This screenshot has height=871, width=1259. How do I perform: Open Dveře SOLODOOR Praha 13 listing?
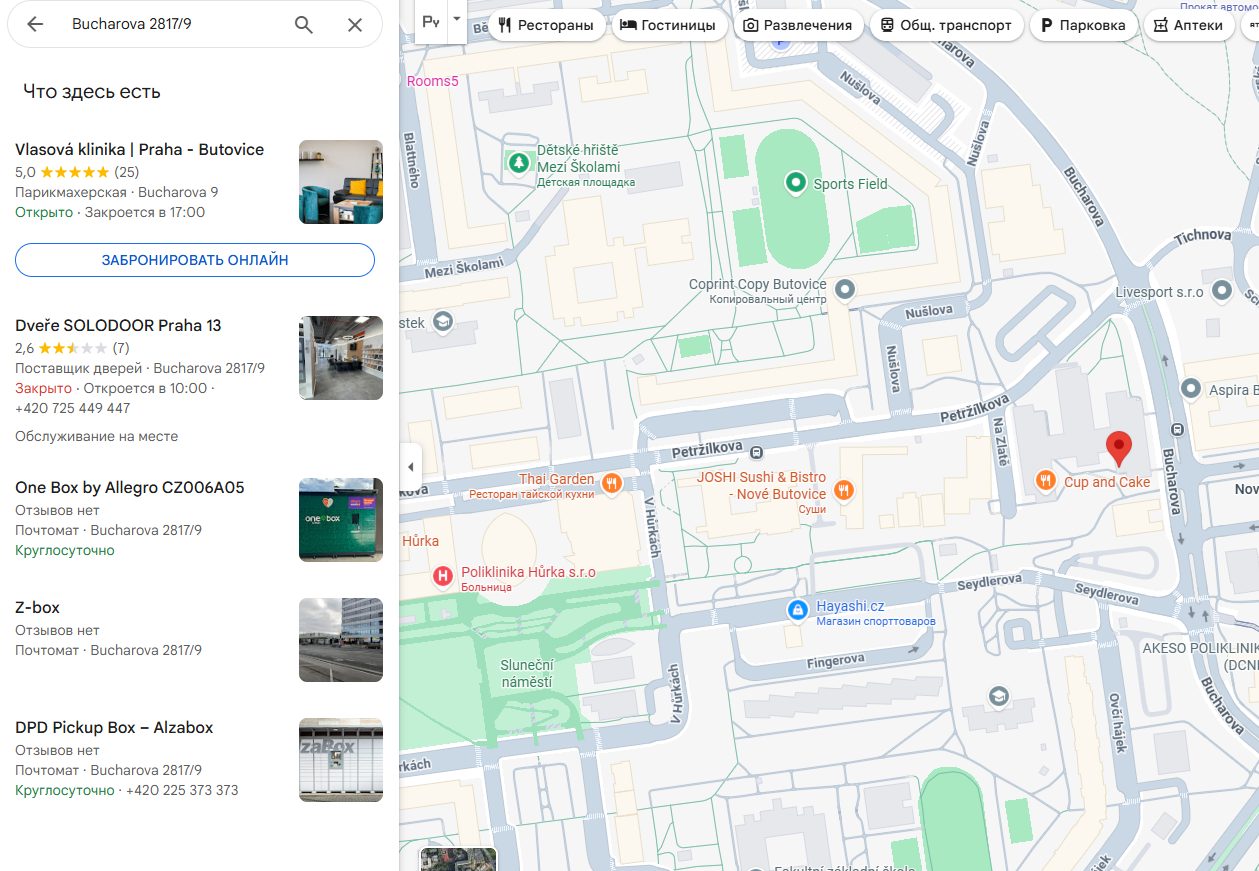point(118,326)
